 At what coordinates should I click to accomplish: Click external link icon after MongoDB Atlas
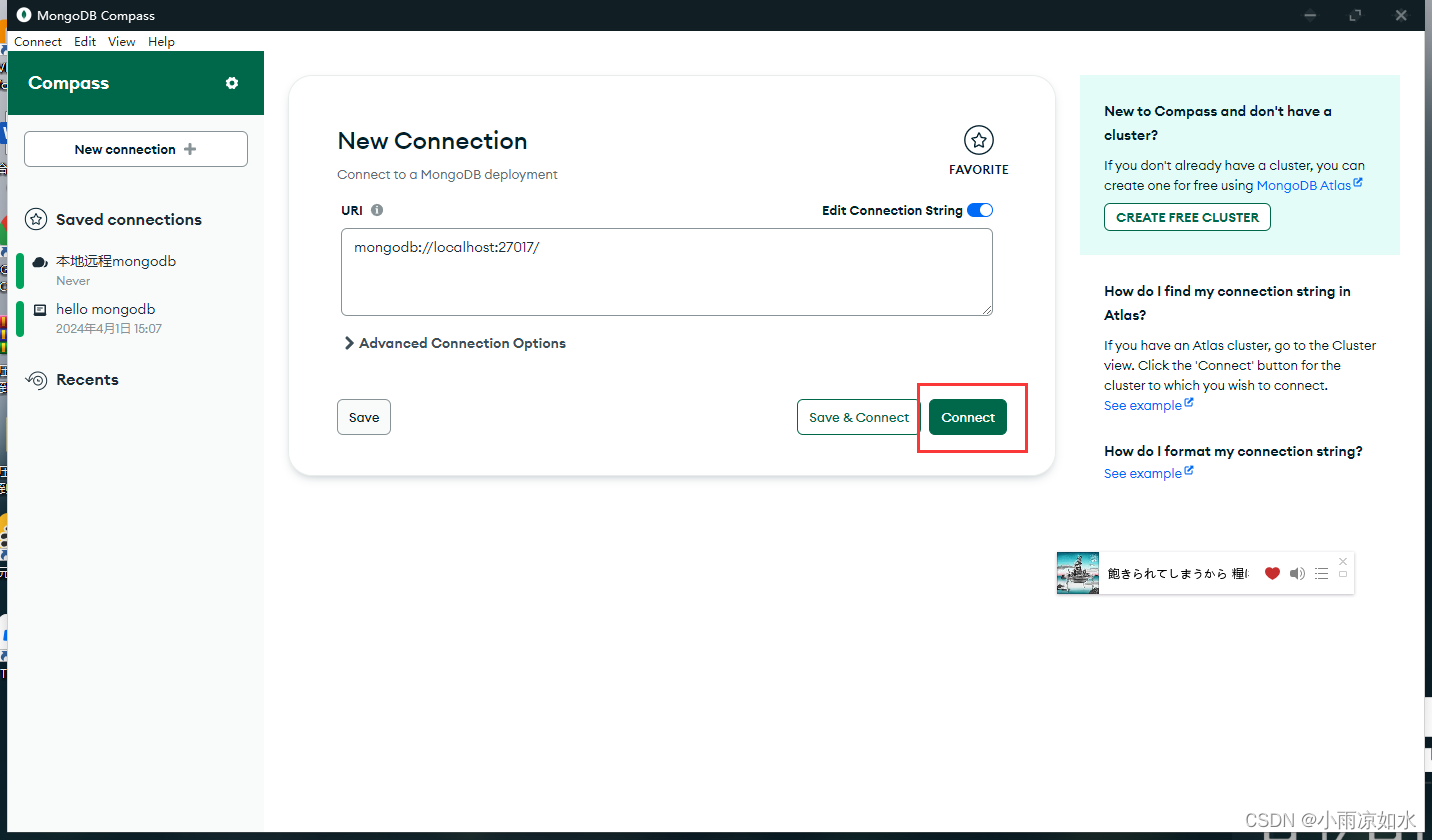tap(1358, 184)
